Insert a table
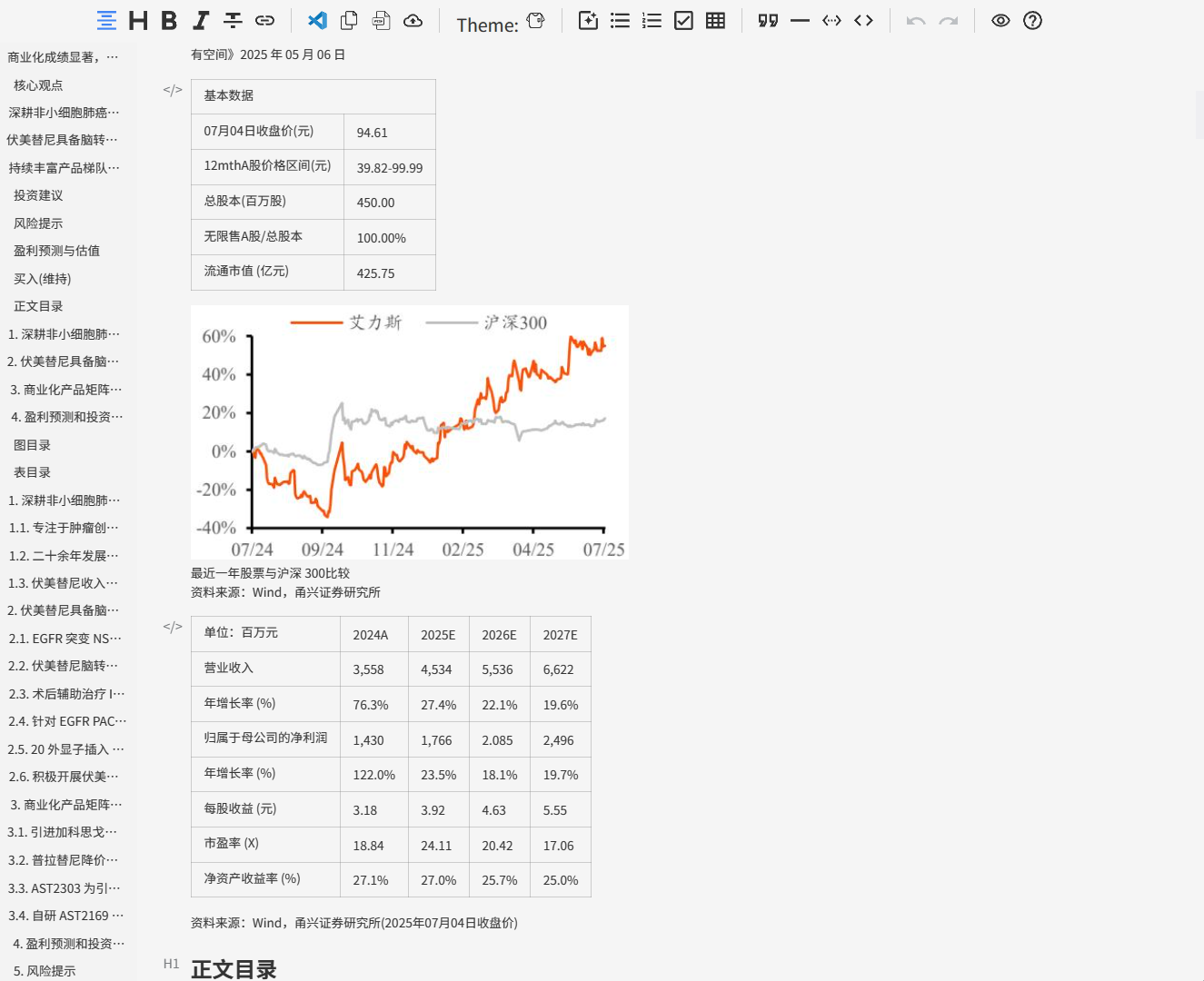Image resolution: width=1204 pixels, height=981 pixels. click(x=715, y=20)
